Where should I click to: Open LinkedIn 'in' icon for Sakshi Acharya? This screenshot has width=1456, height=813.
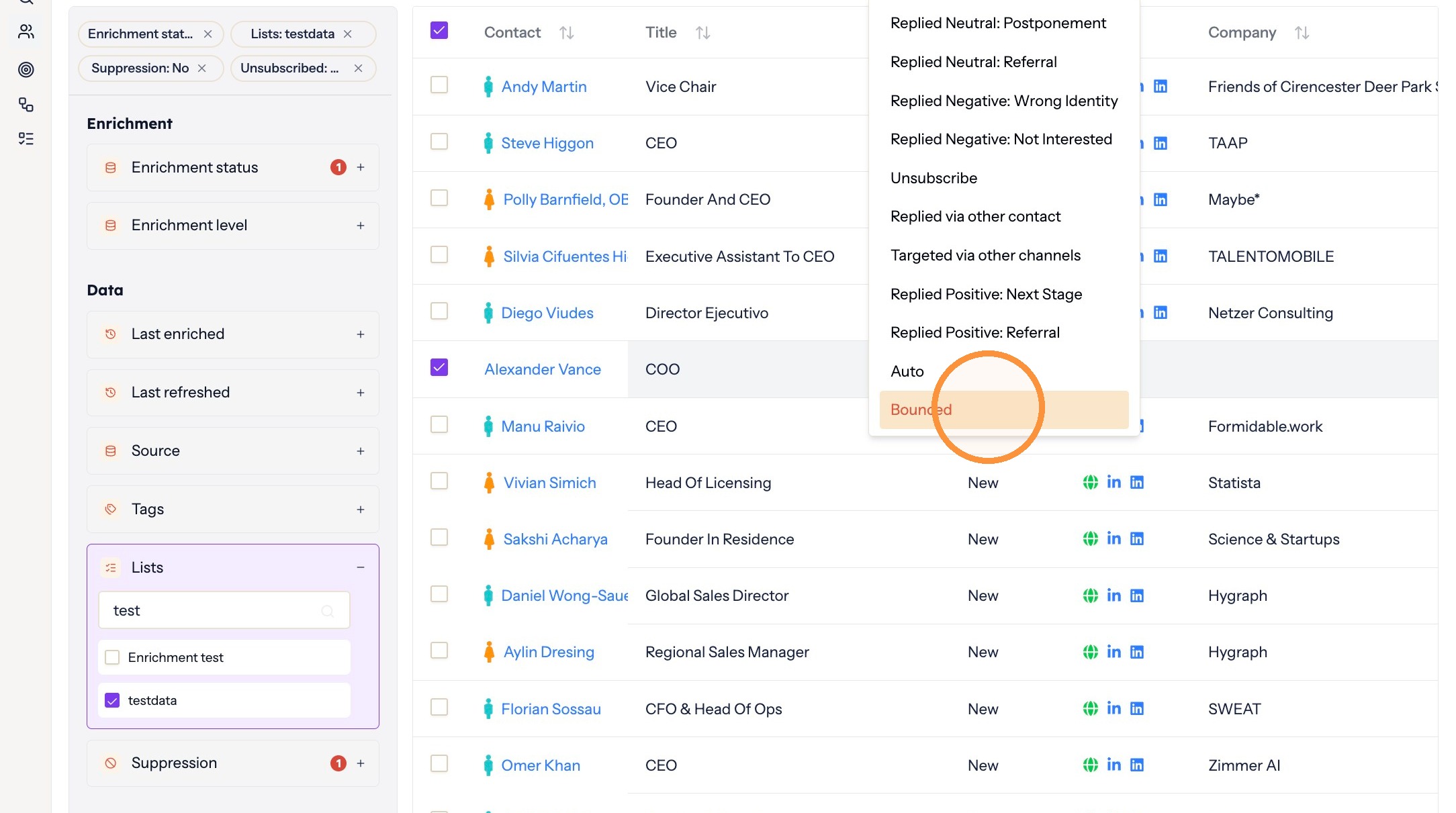coord(1114,538)
